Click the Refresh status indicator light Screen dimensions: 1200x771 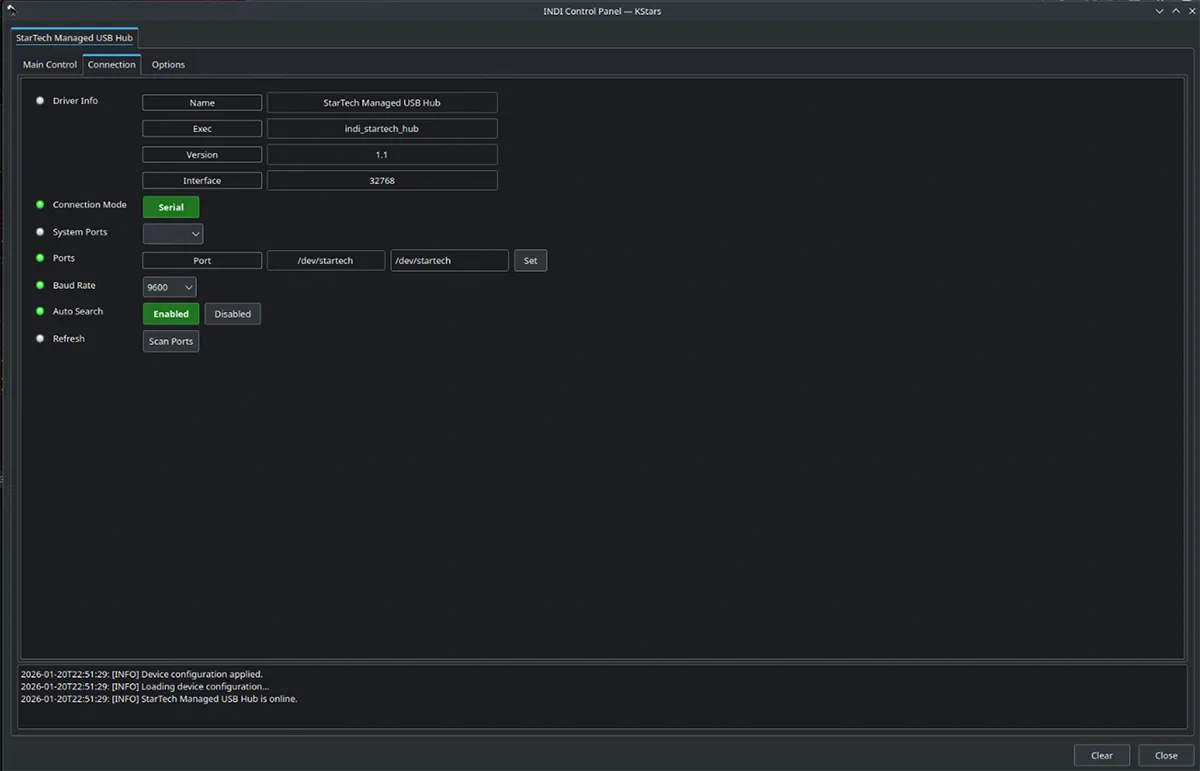(40, 339)
